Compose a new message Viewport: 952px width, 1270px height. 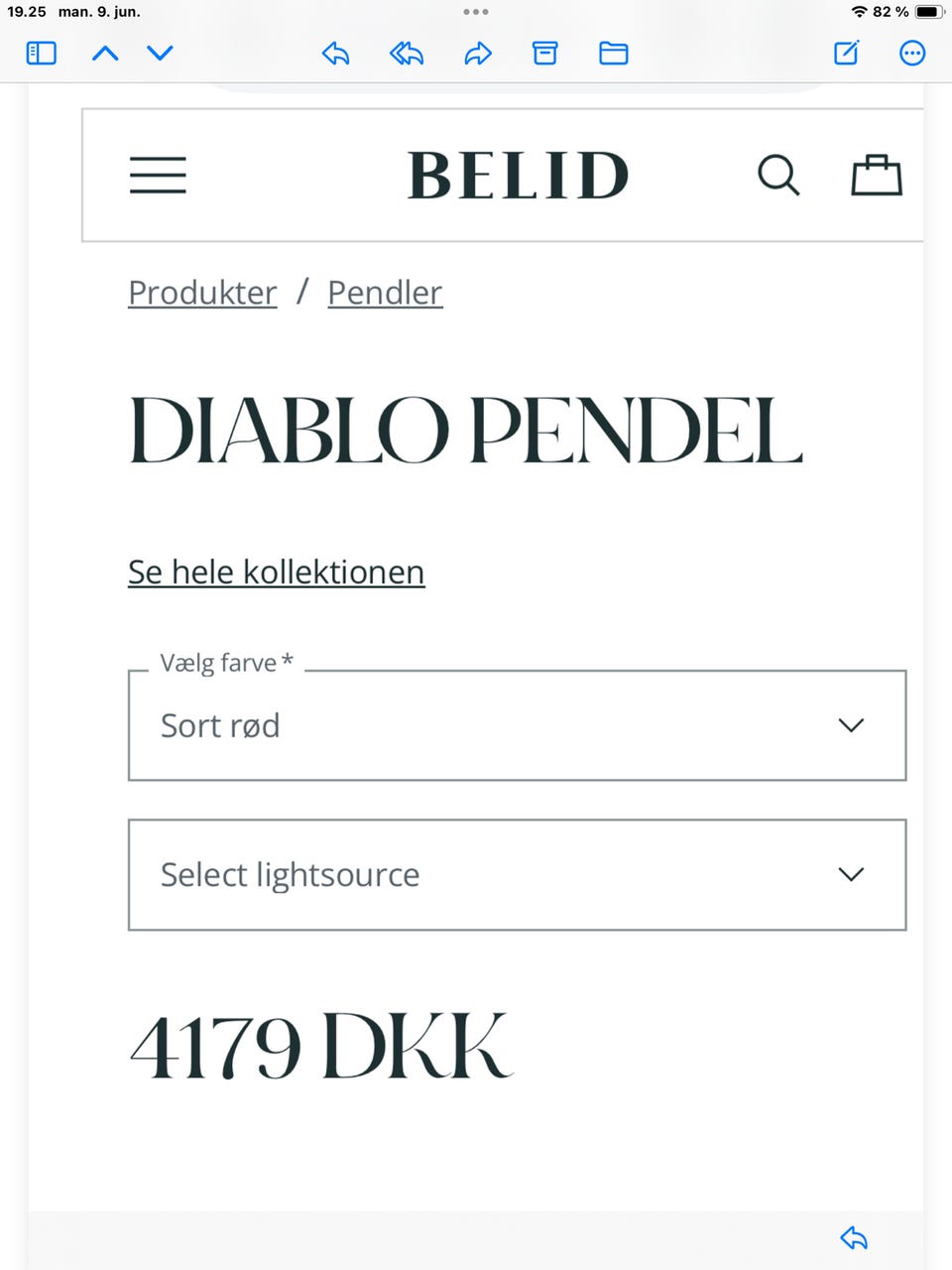(x=845, y=54)
